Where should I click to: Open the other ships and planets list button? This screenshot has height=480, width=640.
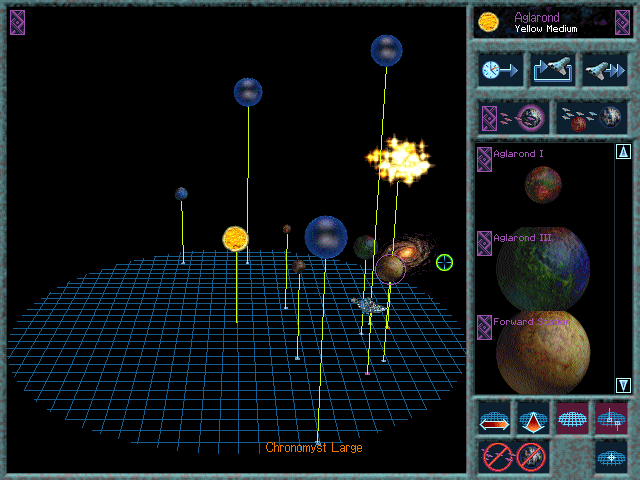coord(591,118)
